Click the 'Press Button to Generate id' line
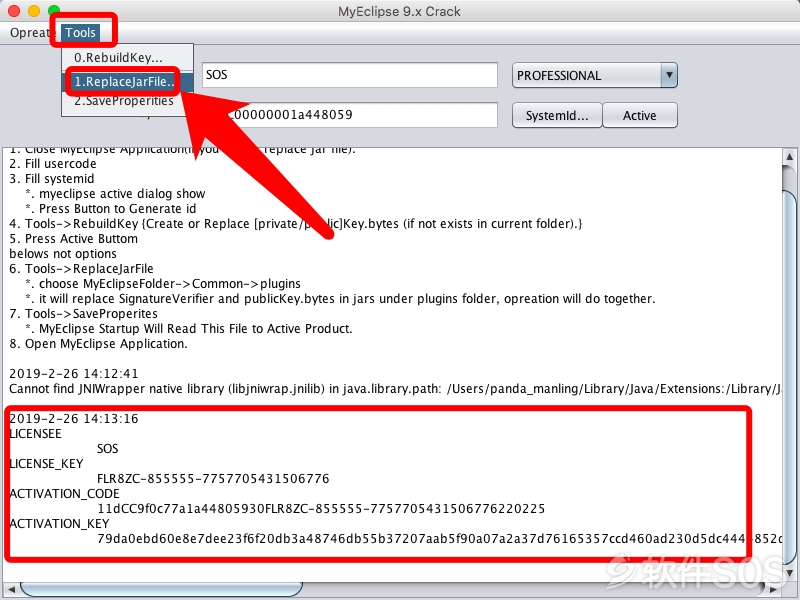Viewport: 800px width, 600px height. [111, 209]
